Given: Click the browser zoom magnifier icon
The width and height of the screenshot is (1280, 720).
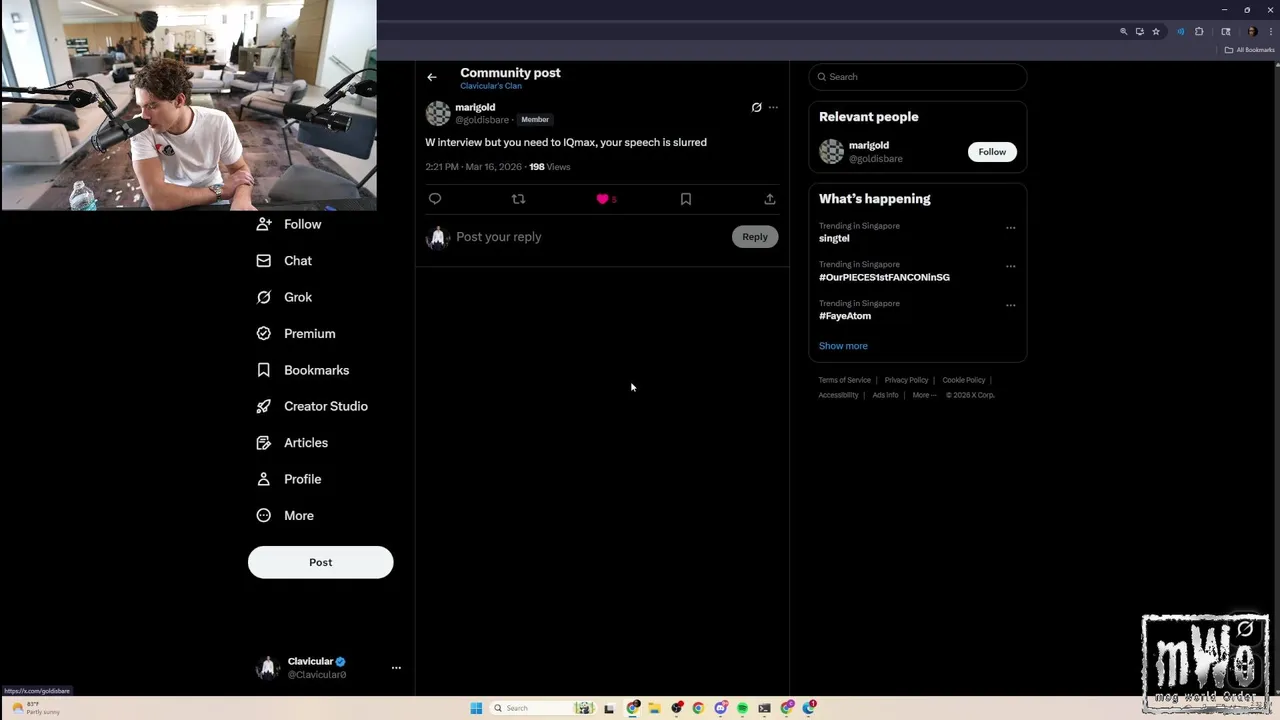Looking at the screenshot, I should coord(1123,32).
